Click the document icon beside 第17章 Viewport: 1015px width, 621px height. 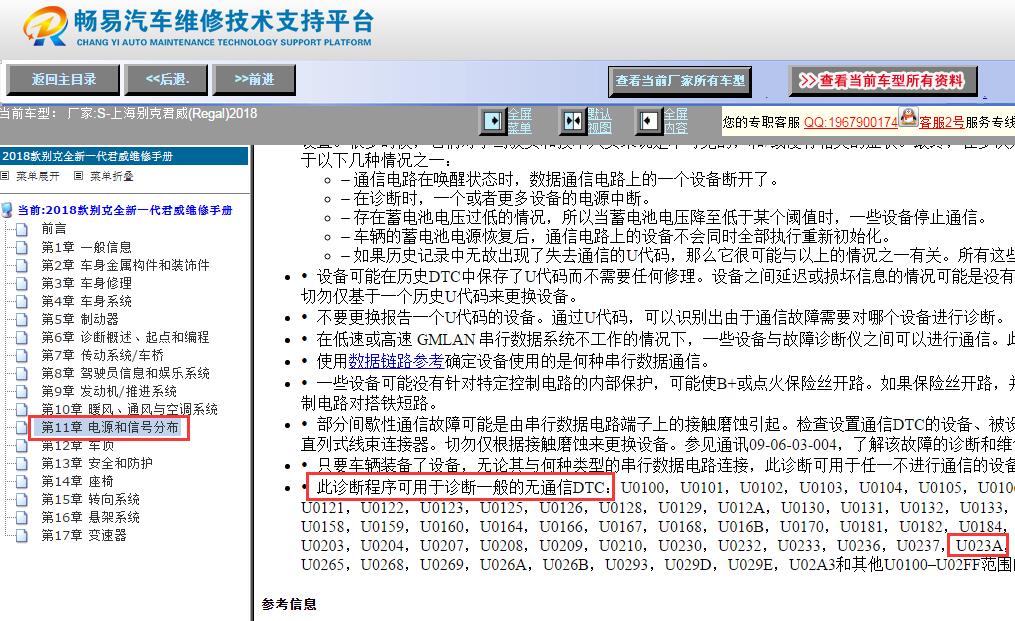pyautogui.click(x=22, y=536)
